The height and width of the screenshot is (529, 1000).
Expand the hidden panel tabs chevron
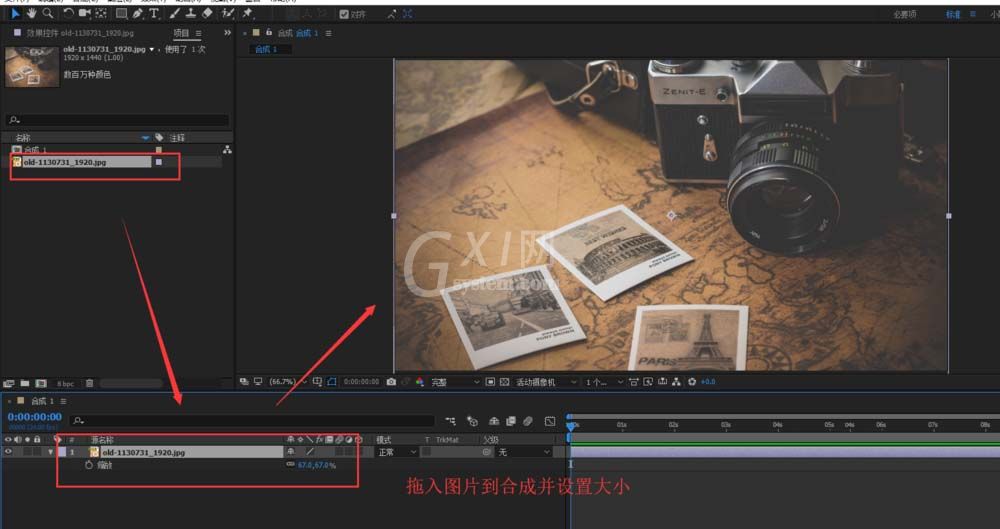pos(228,33)
